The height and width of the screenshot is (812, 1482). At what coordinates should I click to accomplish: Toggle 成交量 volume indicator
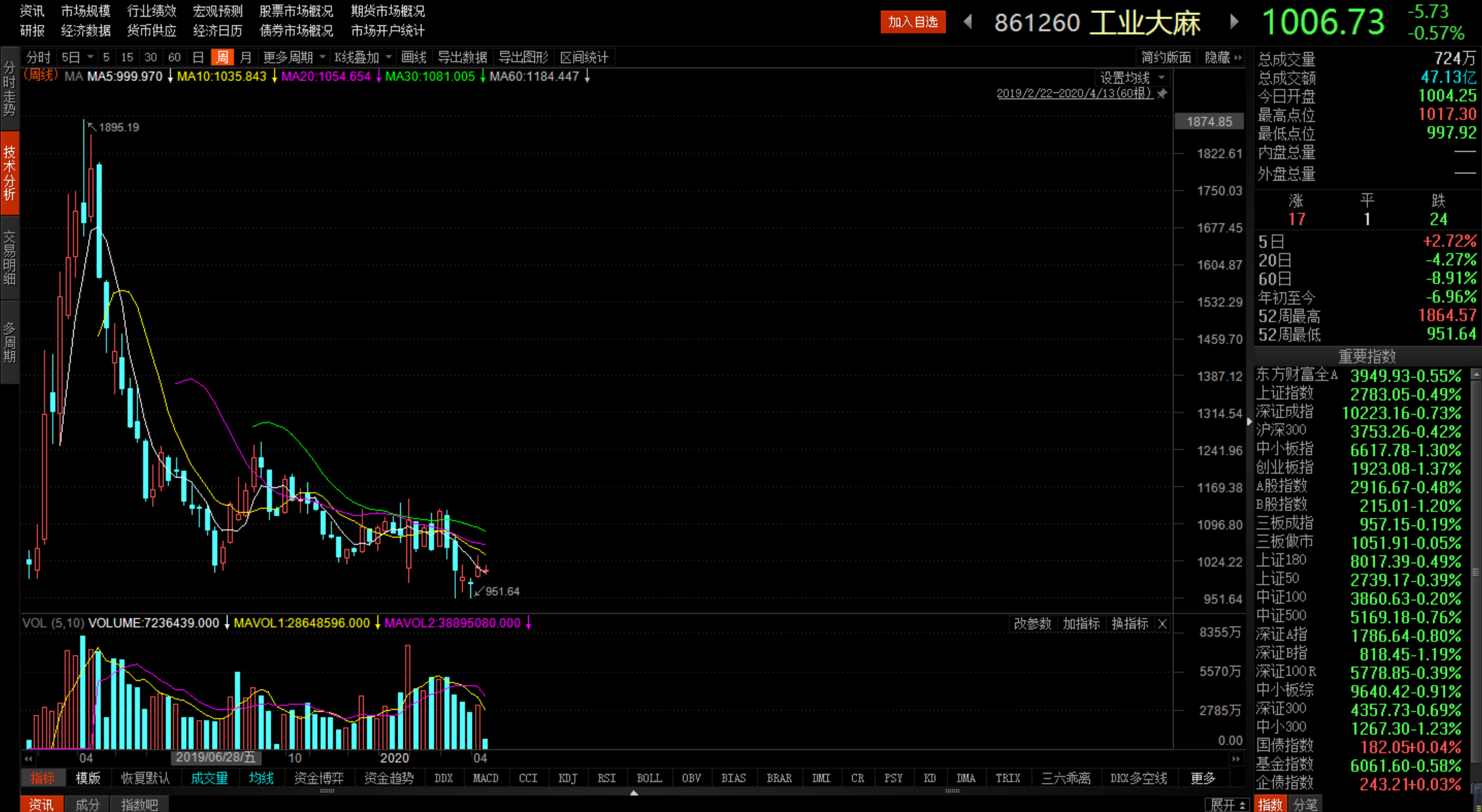pyautogui.click(x=209, y=778)
